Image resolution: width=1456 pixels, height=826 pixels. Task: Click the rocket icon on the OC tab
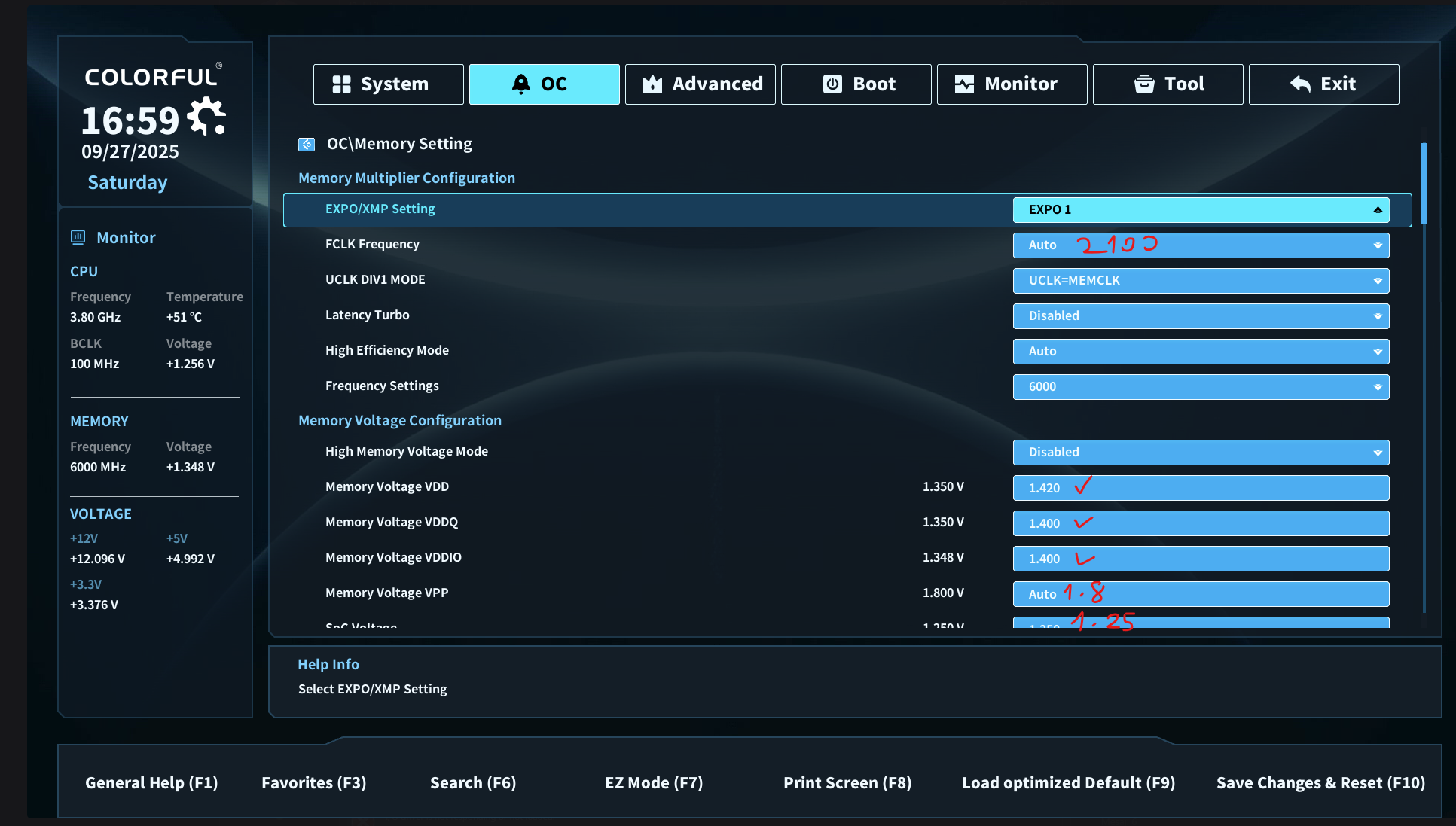point(520,84)
